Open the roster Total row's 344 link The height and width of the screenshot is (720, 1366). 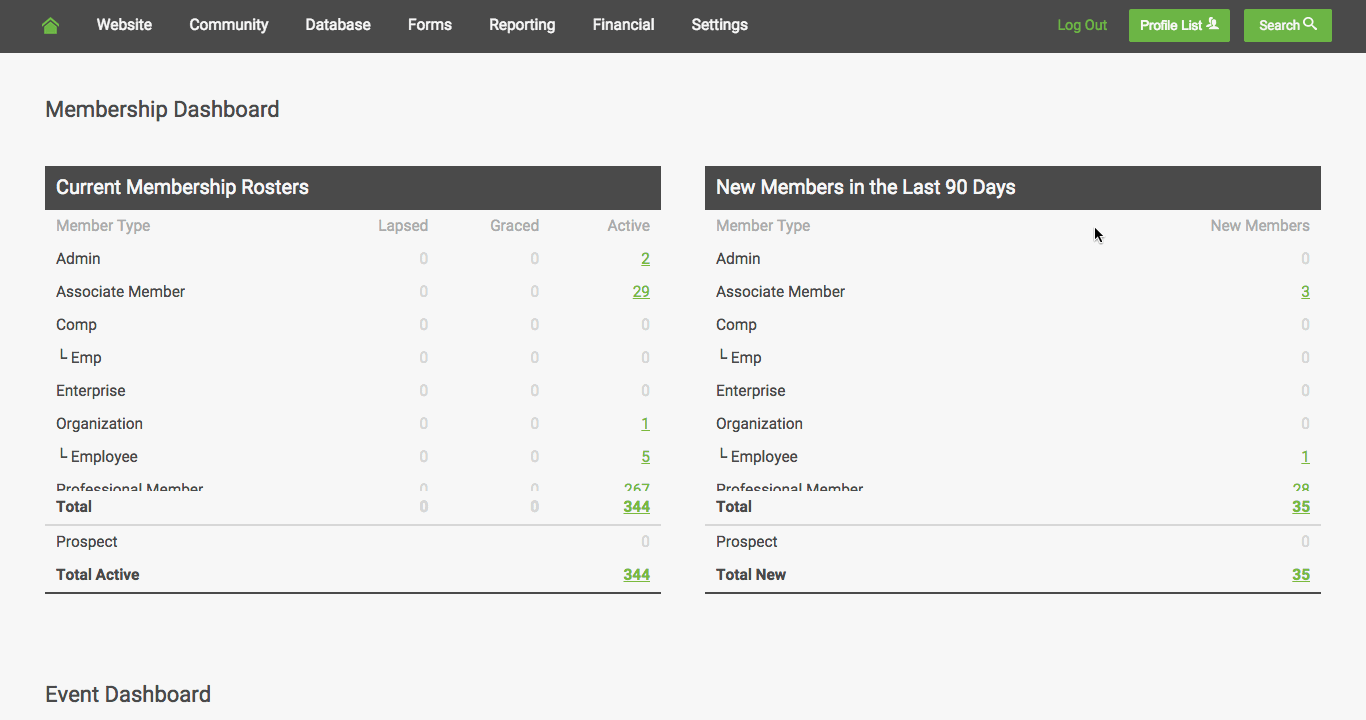click(x=636, y=507)
